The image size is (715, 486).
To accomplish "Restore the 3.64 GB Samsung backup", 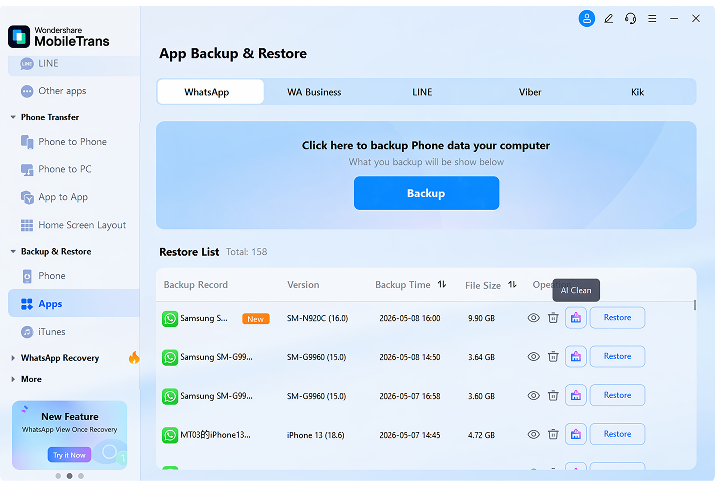I will (x=617, y=357).
